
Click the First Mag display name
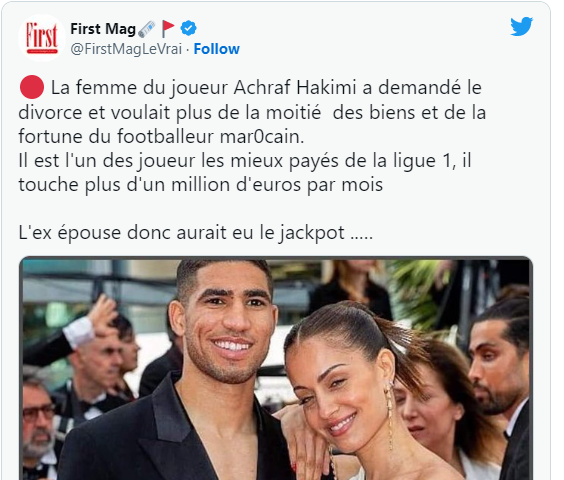coord(103,29)
